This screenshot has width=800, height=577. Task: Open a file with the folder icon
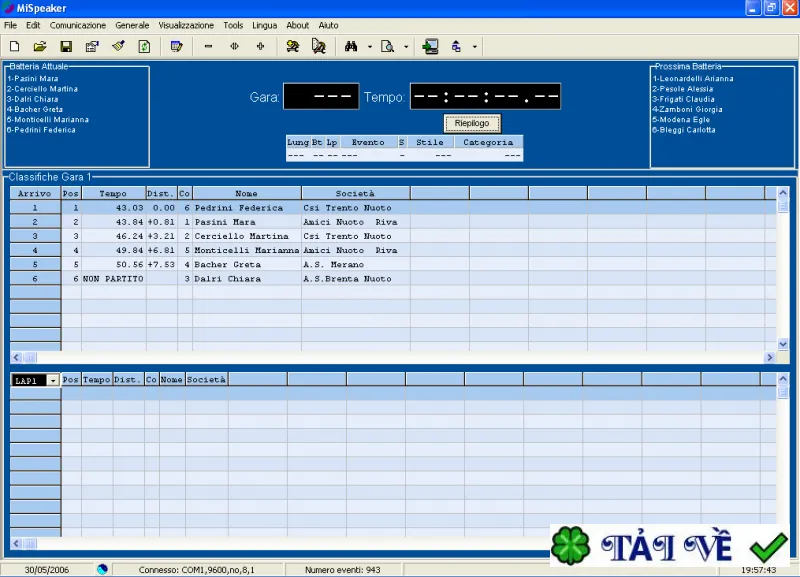point(40,46)
